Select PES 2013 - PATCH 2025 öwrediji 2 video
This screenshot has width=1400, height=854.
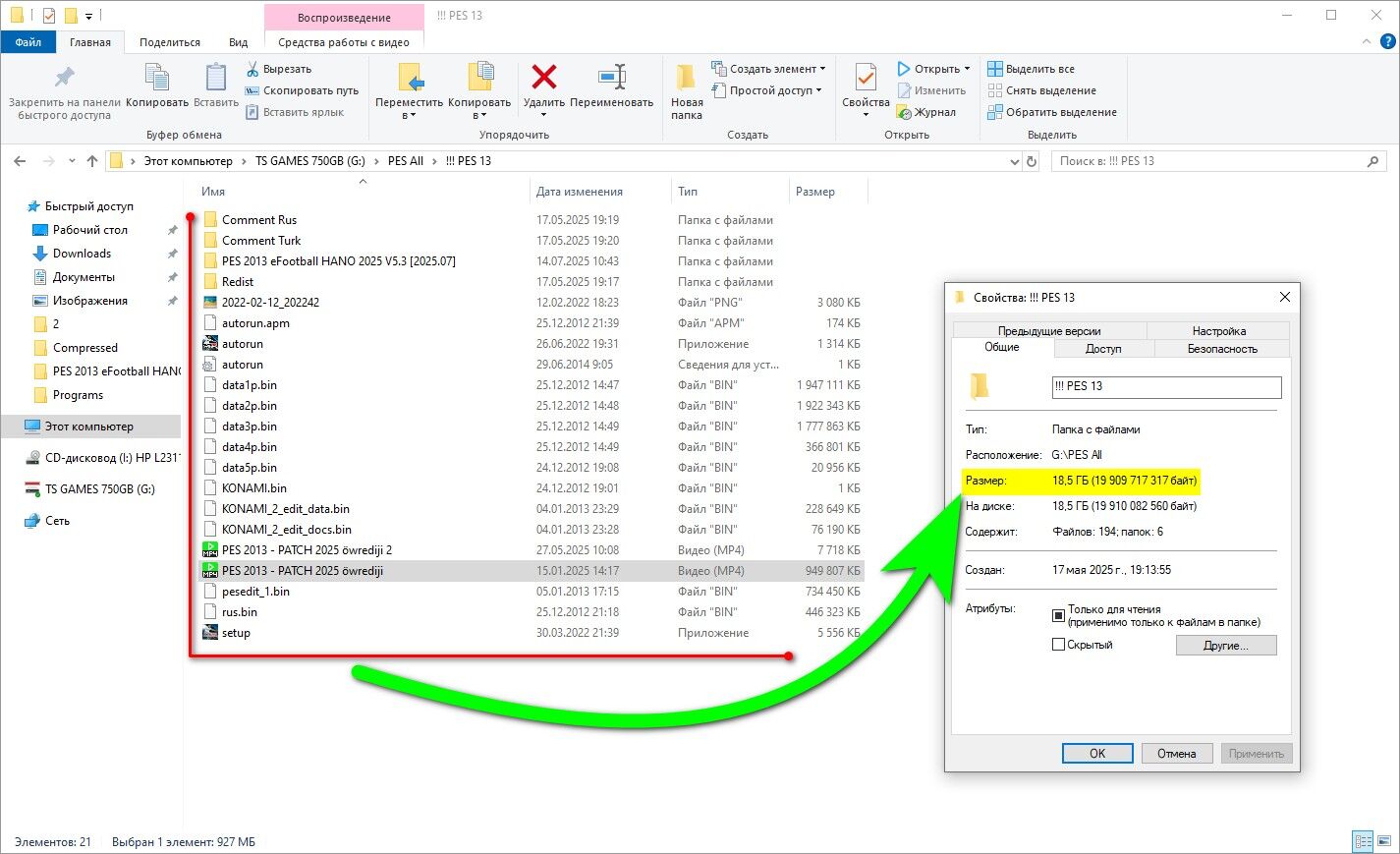click(307, 550)
